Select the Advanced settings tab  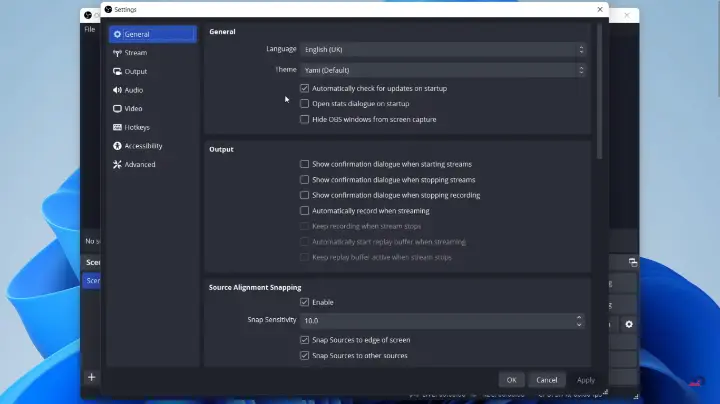[x=153, y=164]
